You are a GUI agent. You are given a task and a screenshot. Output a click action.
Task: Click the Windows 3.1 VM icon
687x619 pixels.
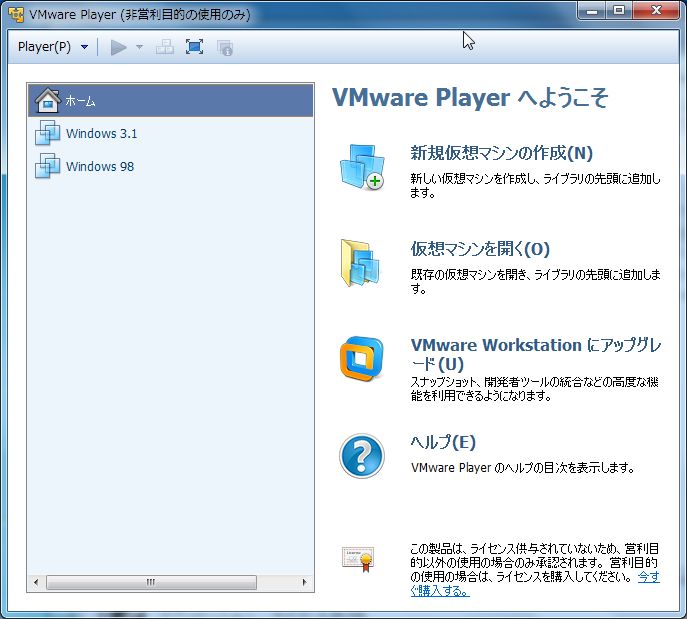47,133
